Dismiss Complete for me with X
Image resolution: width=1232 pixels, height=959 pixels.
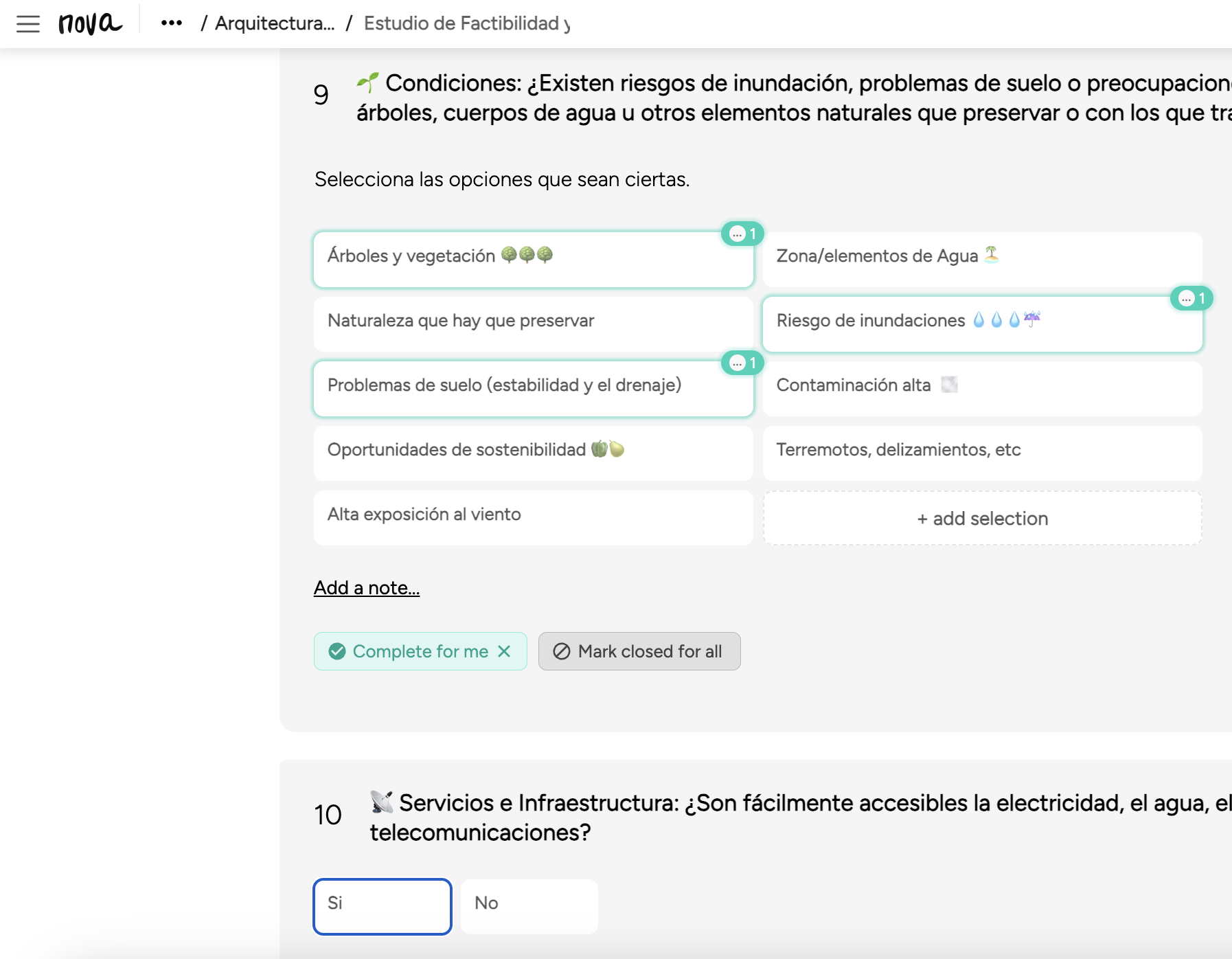pos(504,651)
